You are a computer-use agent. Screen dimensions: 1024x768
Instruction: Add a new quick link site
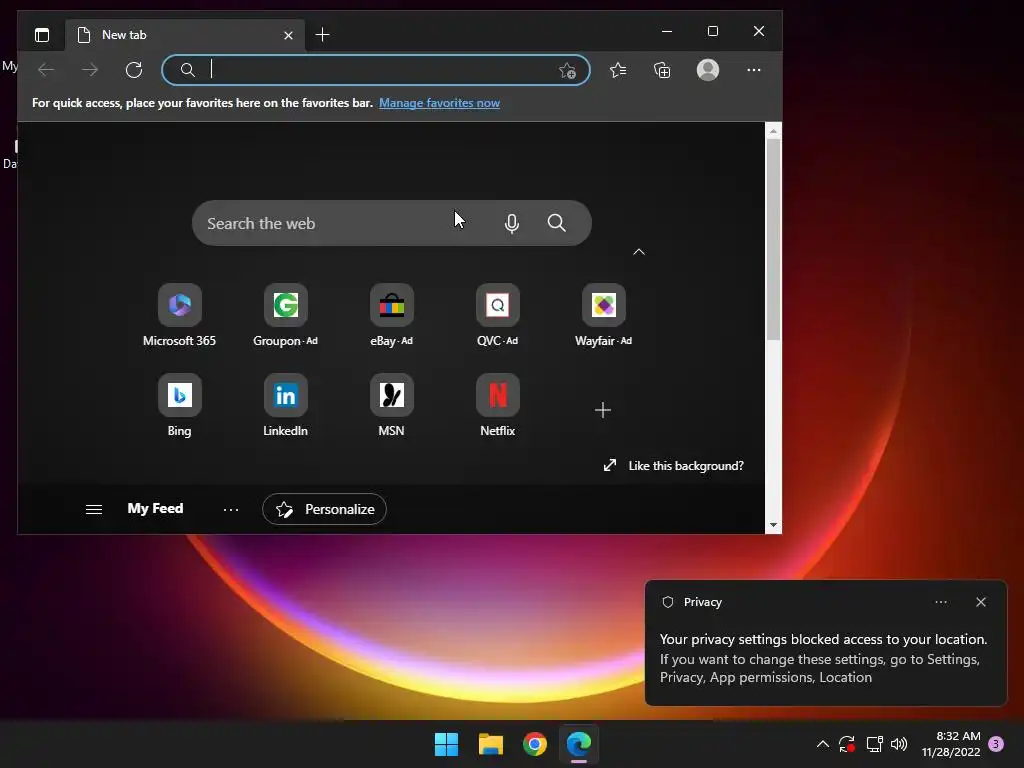[x=603, y=410]
